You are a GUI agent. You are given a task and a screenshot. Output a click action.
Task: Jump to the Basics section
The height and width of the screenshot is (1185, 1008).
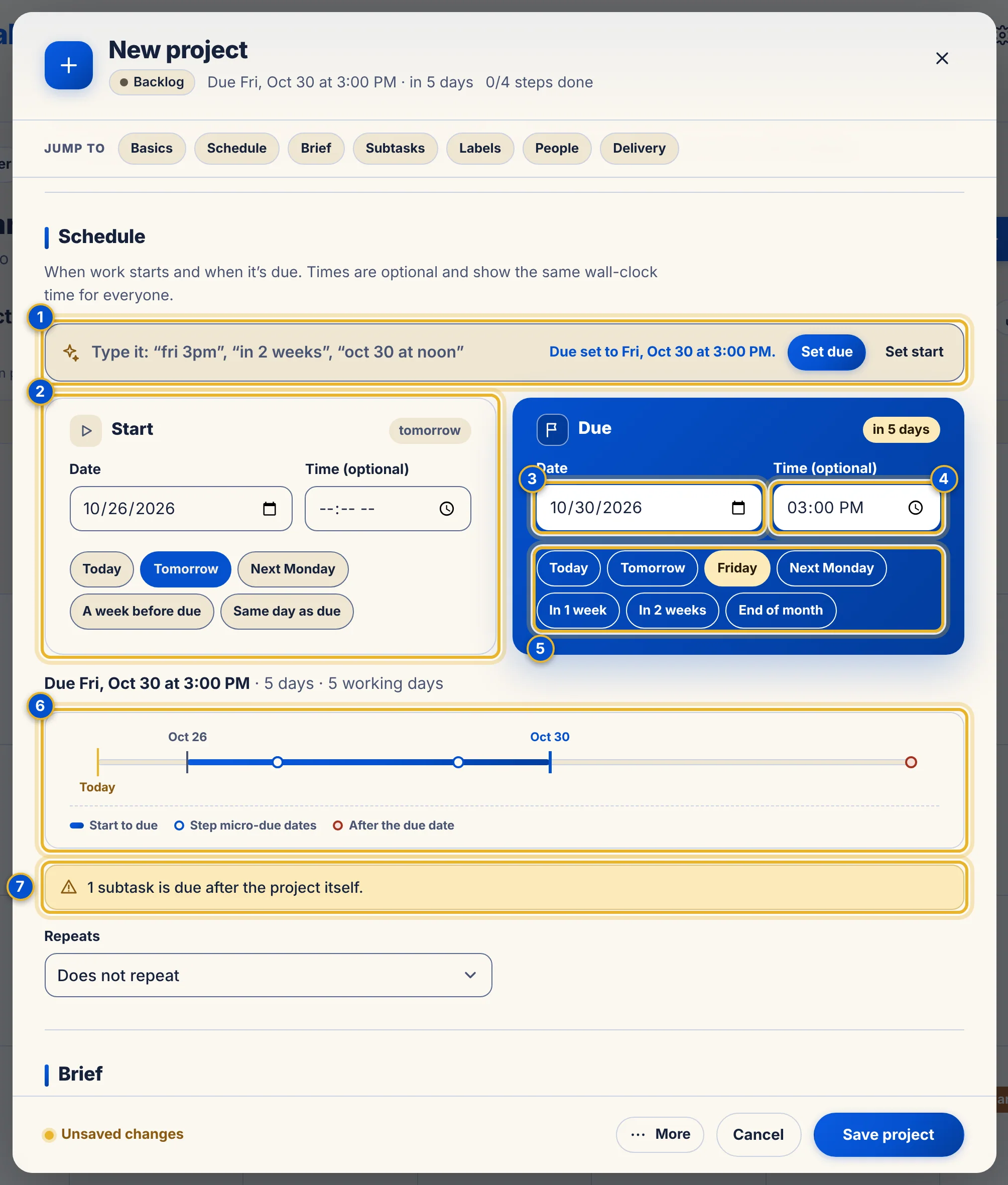[x=152, y=149]
